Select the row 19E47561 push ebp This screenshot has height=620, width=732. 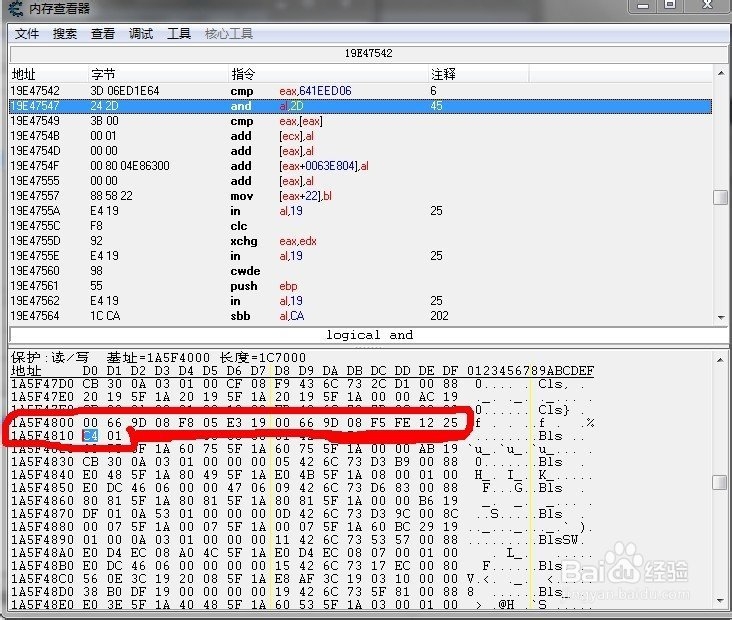click(360, 286)
